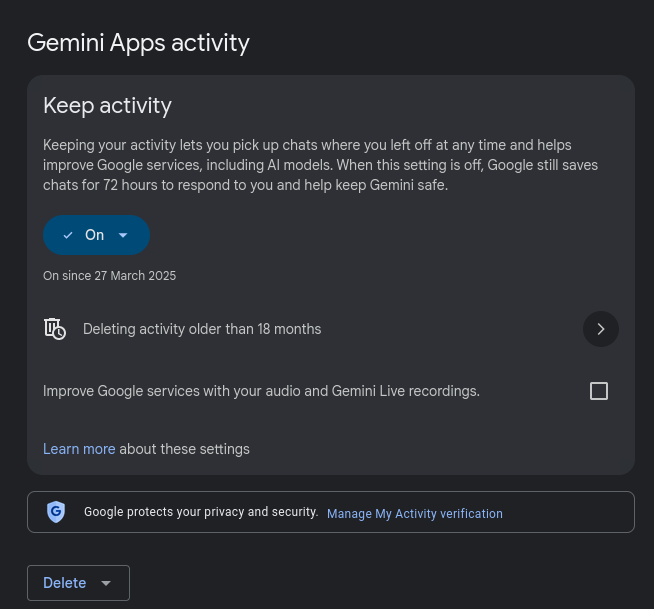This screenshot has height=609, width=654.
Task: Click 'Google protects your privacy and security' text
Action: tap(201, 512)
